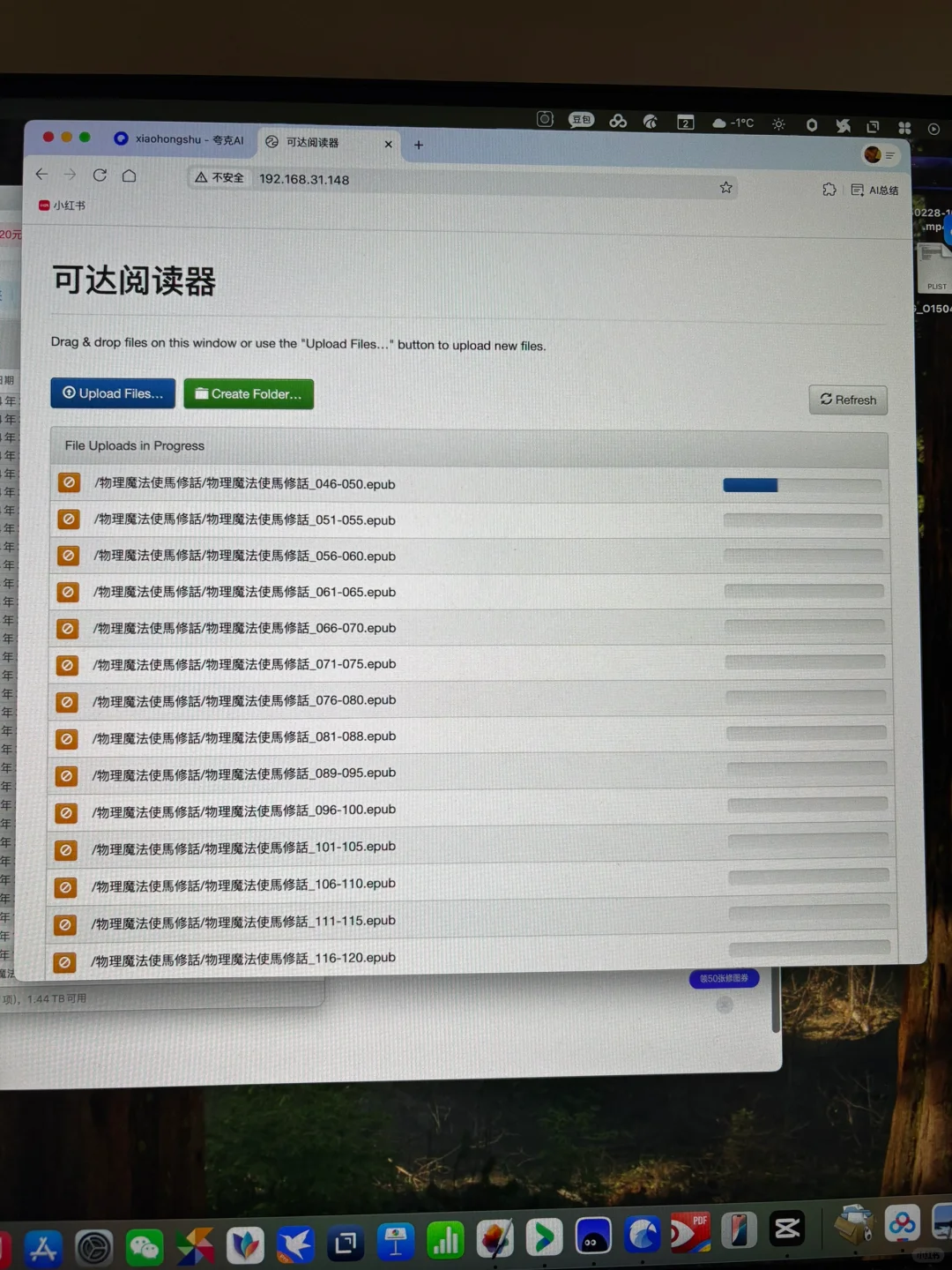952x1270 pixels.
Task: Open System Settings from the Dock
Action: click(x=94, y=1248)
